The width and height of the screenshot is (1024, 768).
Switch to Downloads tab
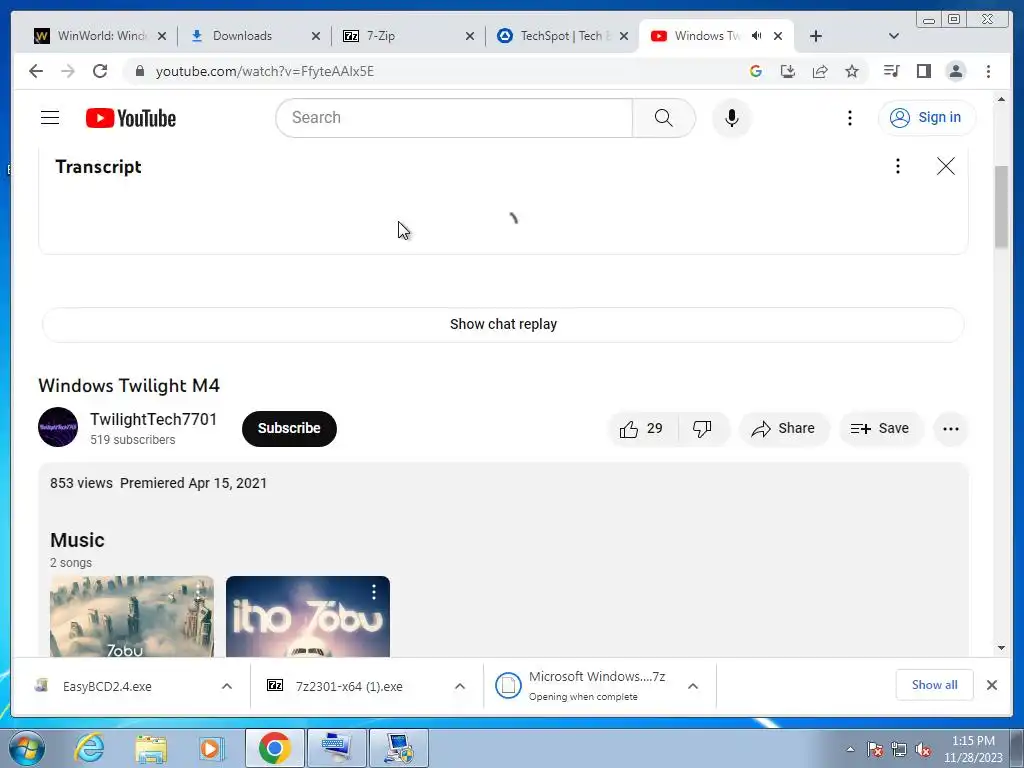tap(254, 36)
